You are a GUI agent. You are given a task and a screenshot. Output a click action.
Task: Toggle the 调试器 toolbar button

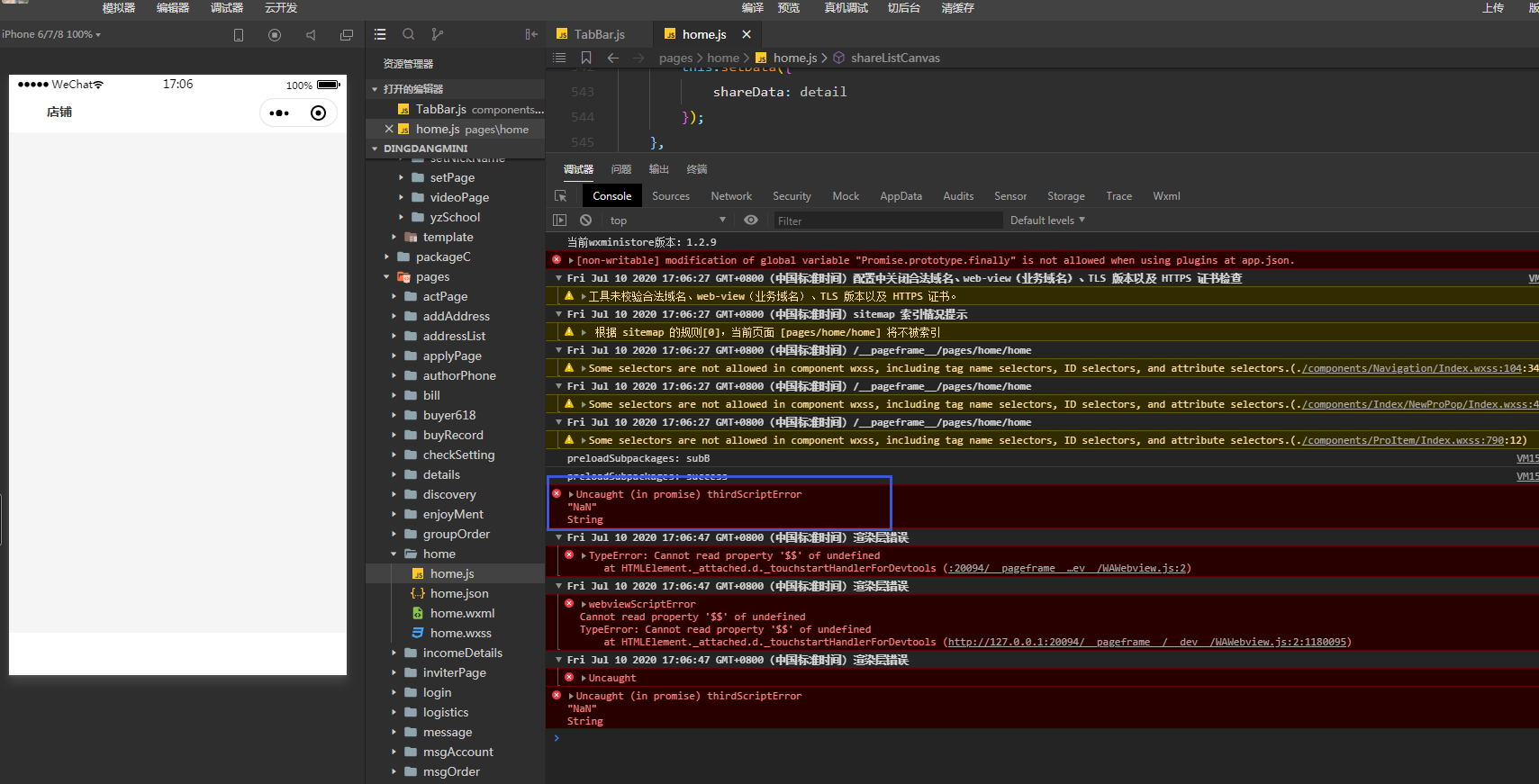pos(227,7)
